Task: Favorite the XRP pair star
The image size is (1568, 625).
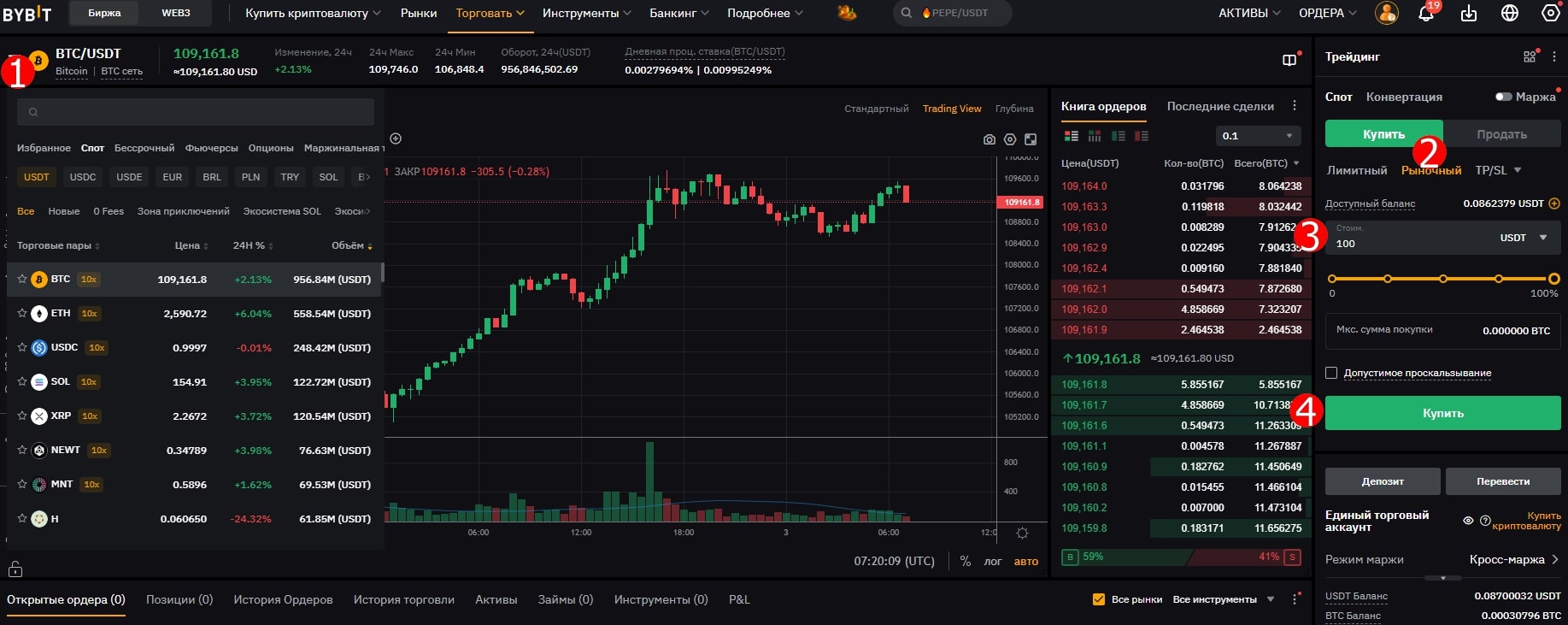Action: 22,416
